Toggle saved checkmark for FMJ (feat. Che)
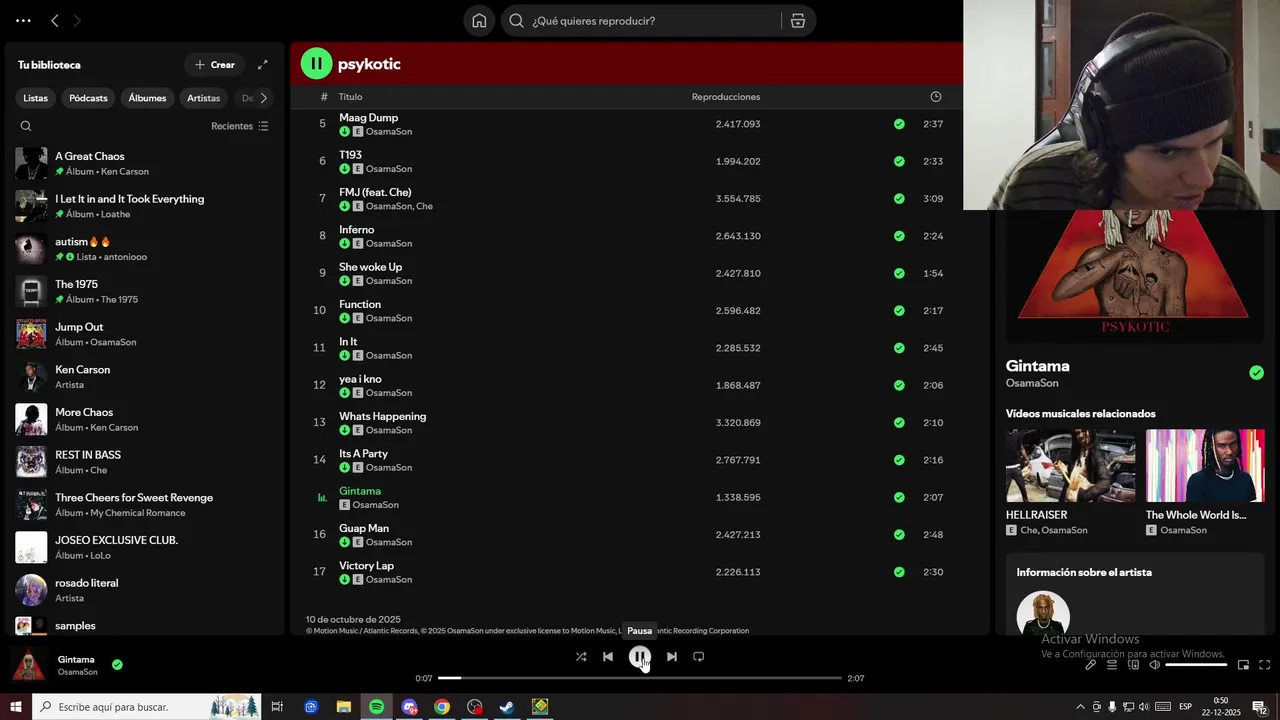Viewport: 1280px width, 720px height. coord(899,199)
